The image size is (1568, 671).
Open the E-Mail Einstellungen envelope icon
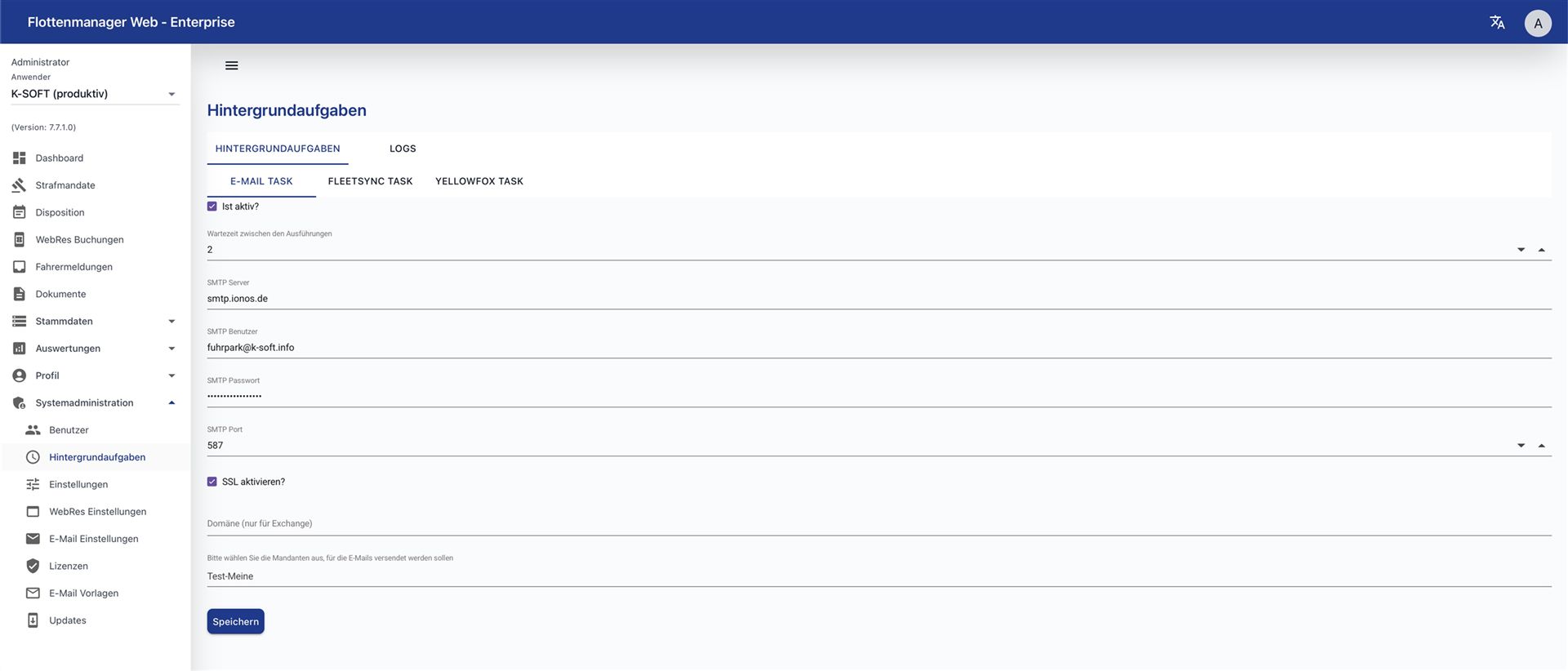(x=33, y=539)
